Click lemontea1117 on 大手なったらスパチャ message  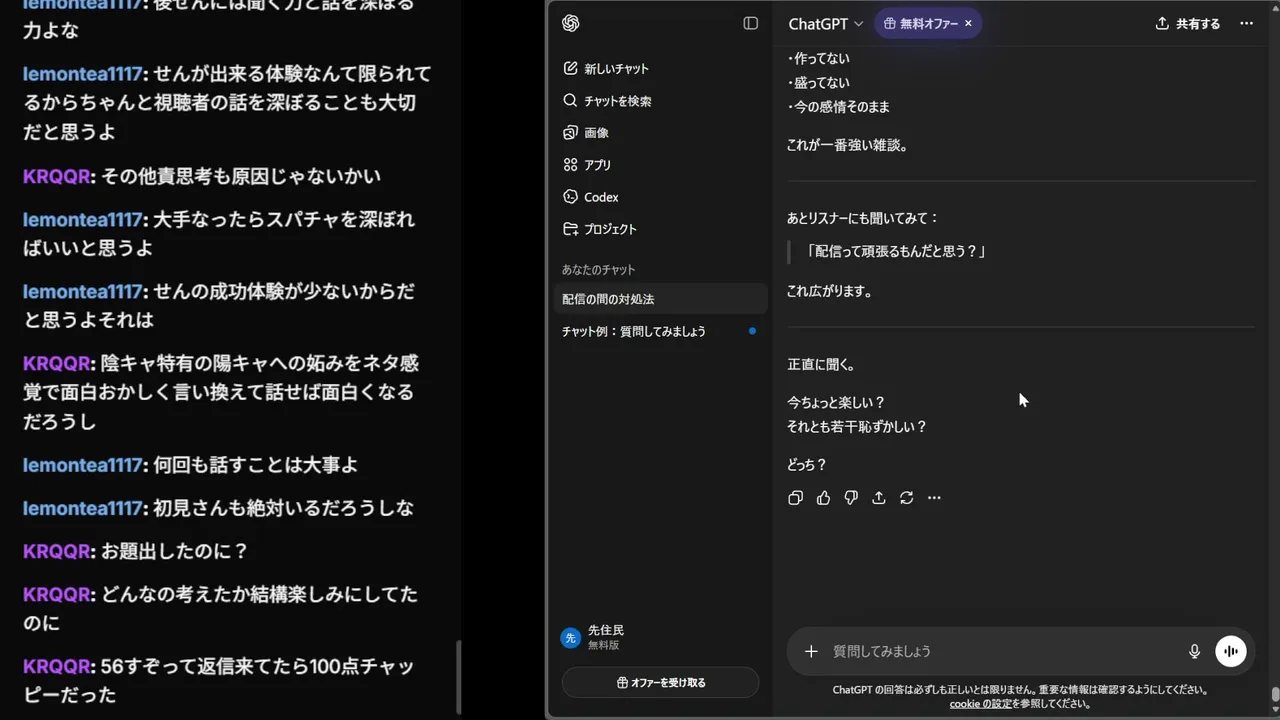pyautogui.click(x=83, y=220)
